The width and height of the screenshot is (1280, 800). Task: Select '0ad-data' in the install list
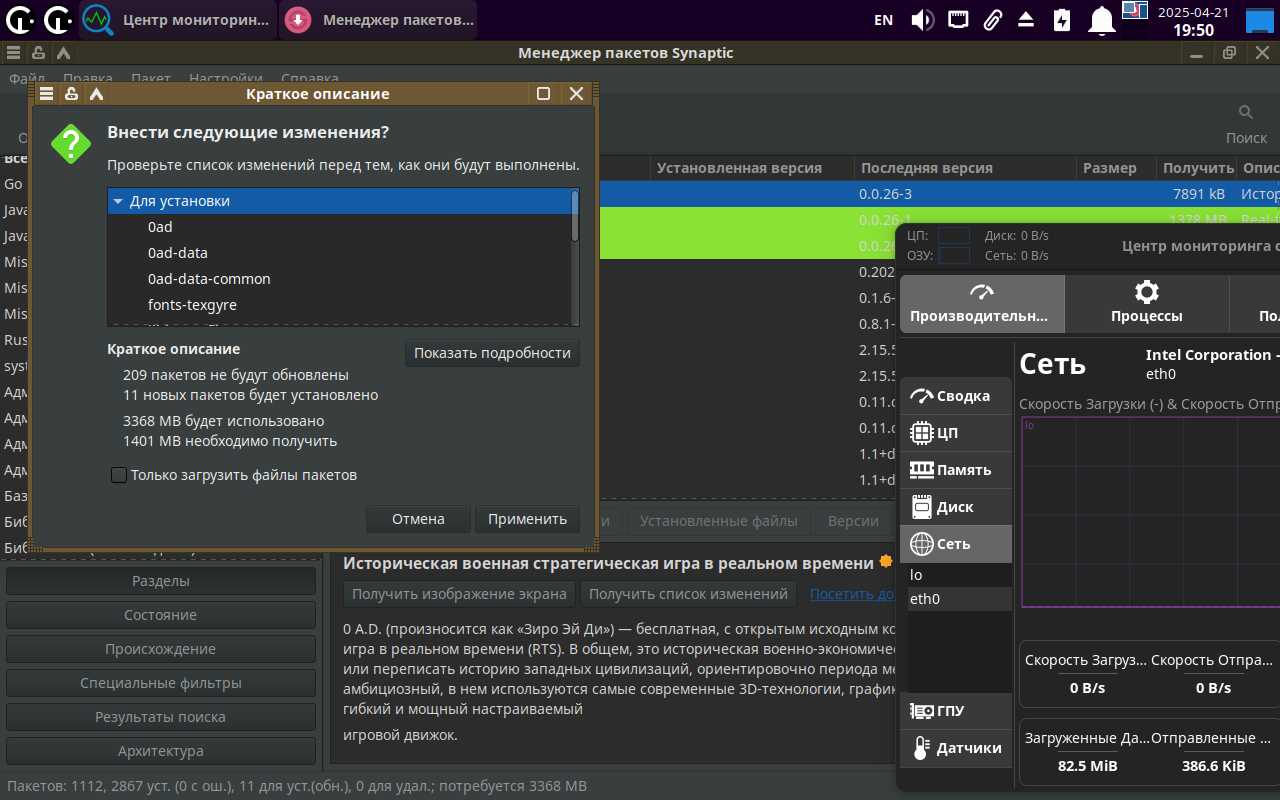coord(178,253)
